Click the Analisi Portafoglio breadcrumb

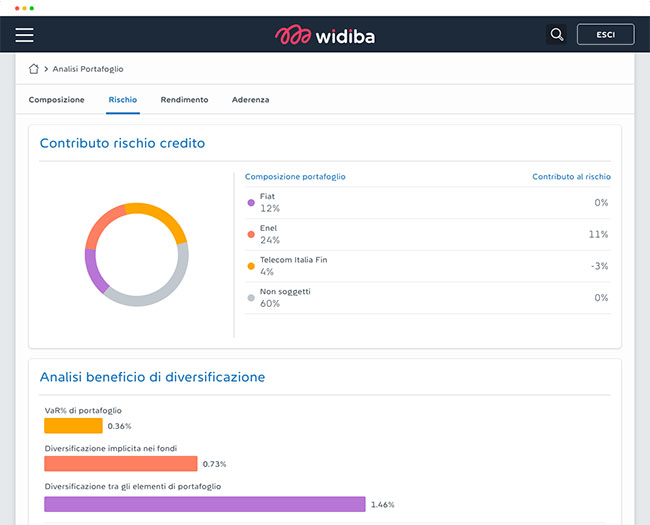tap(88, 69)
